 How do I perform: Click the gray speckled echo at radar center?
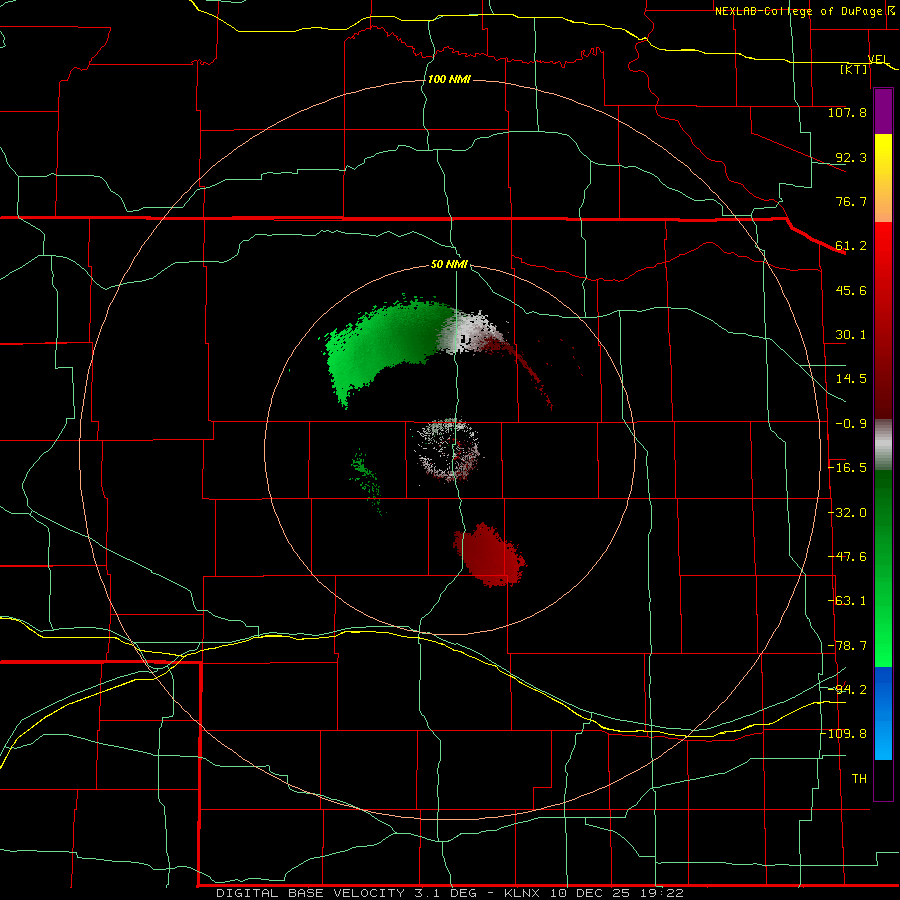click(x=448, y=450)
